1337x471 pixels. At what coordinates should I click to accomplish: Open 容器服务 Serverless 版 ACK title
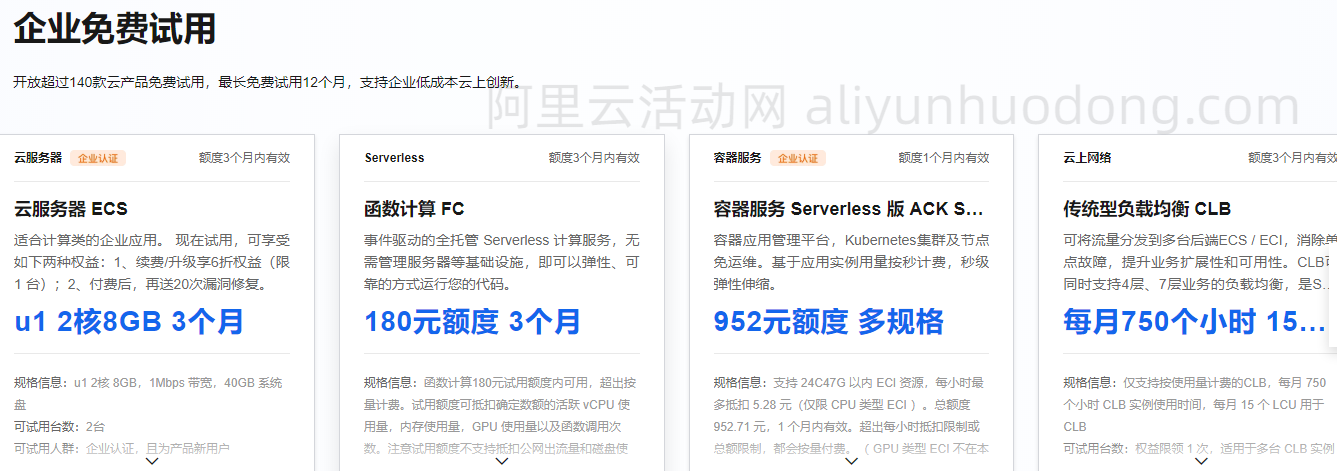pos(848,209)
